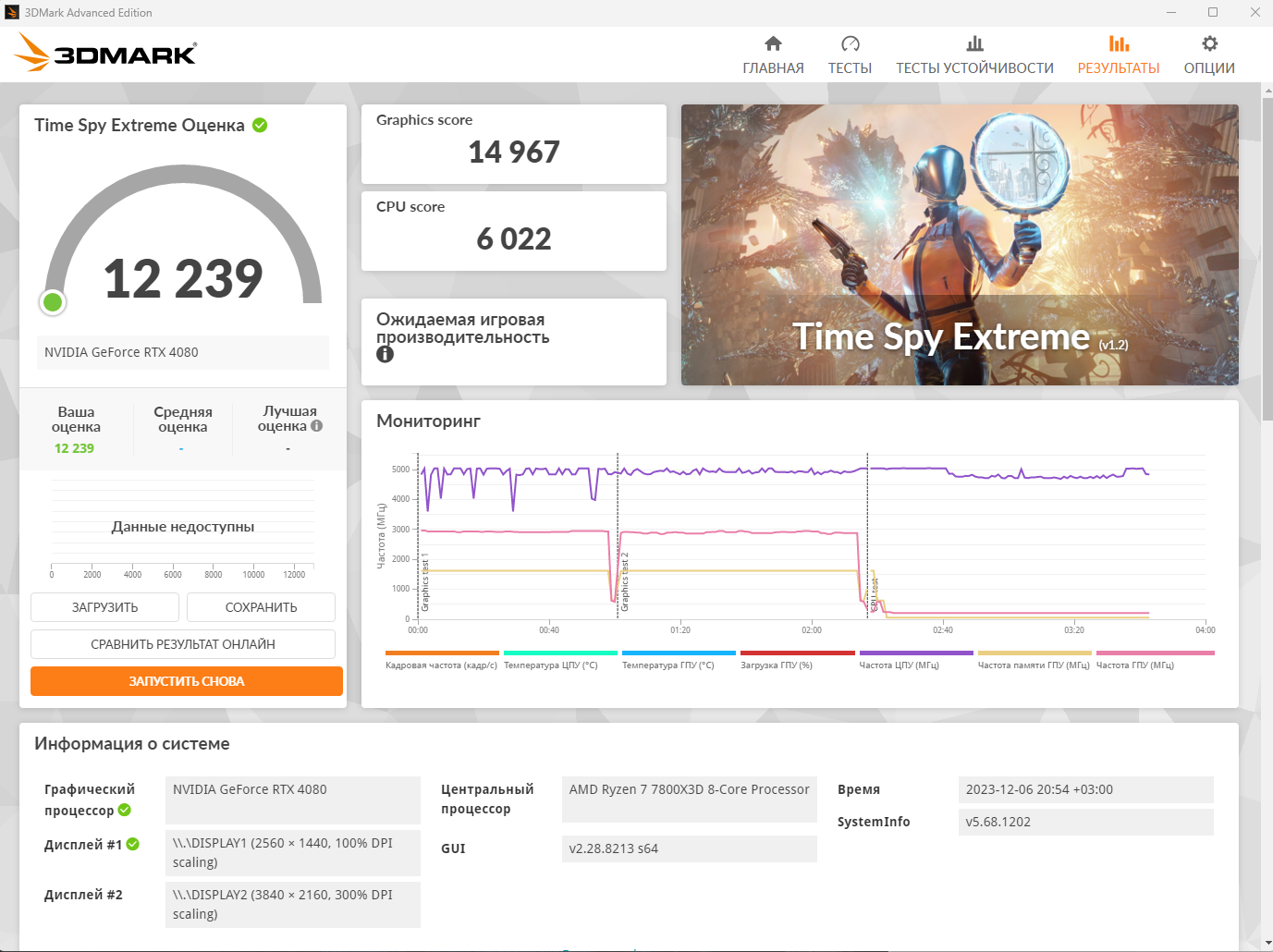
Task: Select the РЕЗУЛЬТАТЫ tab
Action: [1119, 55]
